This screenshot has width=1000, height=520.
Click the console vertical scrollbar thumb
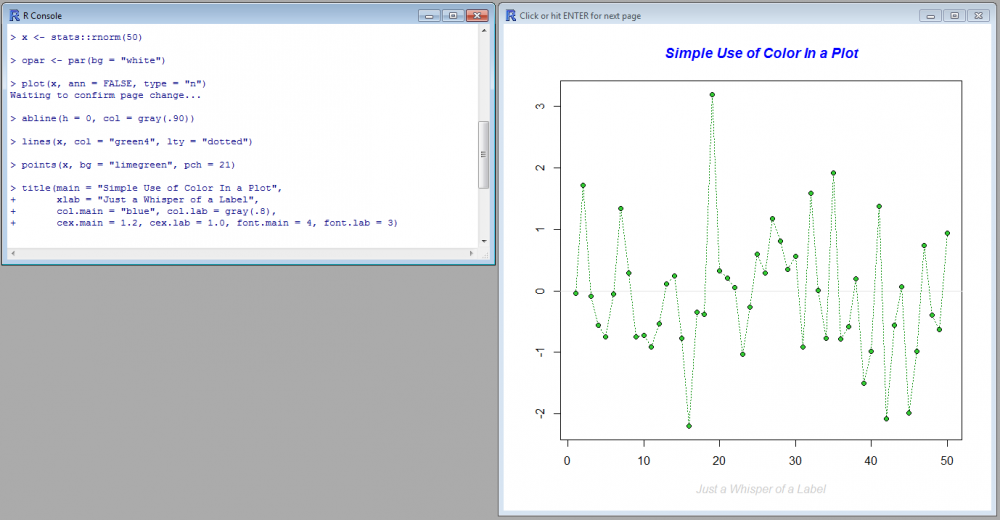pos(484,154)
